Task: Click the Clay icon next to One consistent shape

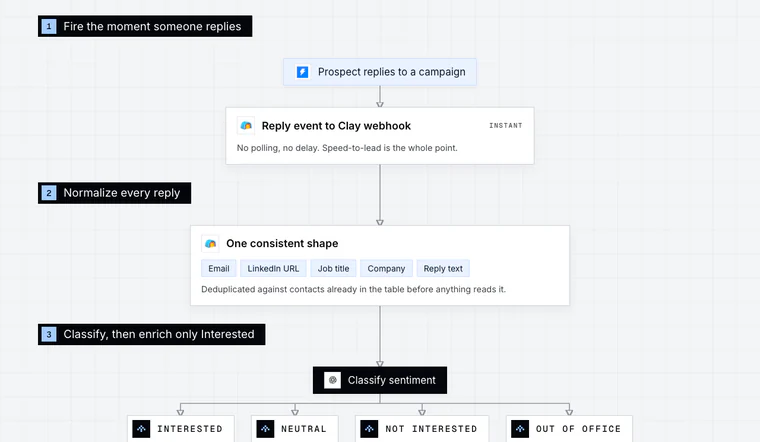Action: pyautogui.click(x=210, y=243)
